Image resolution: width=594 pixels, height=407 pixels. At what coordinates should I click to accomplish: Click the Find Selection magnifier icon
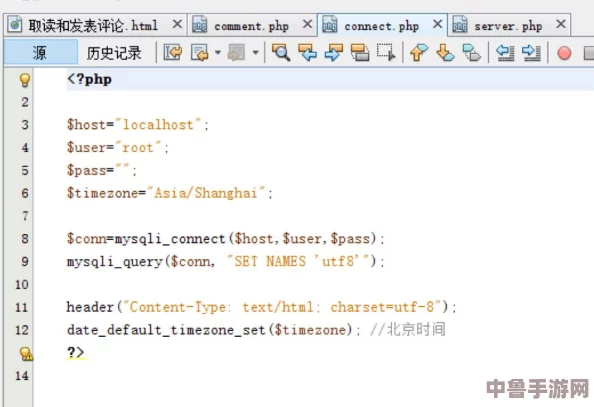click(x=281, y=52)
